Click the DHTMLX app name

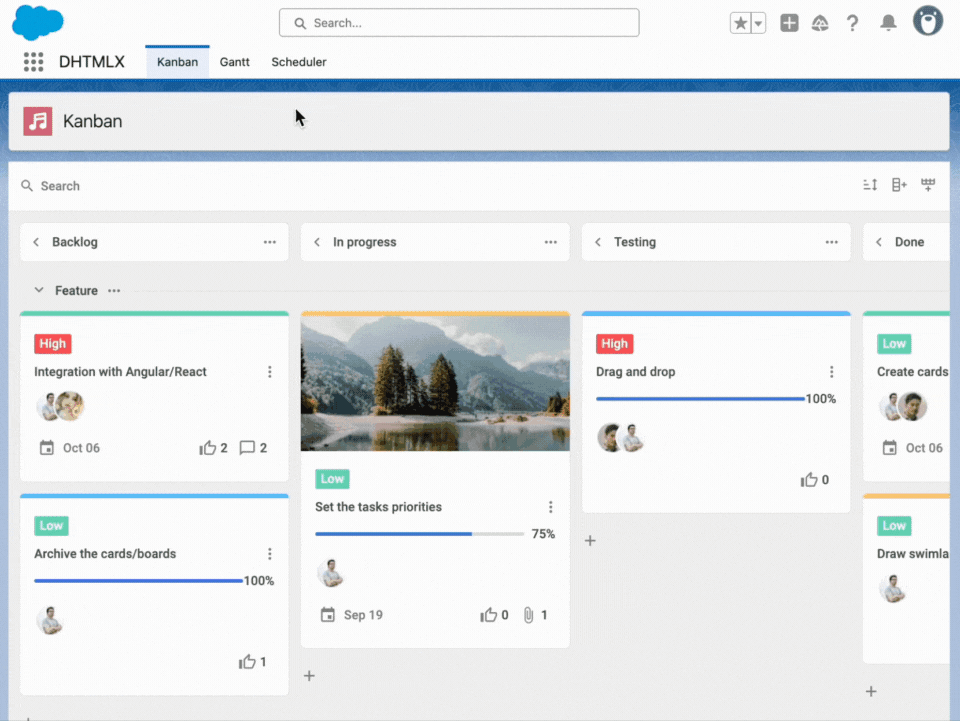(x=92, y=62)
